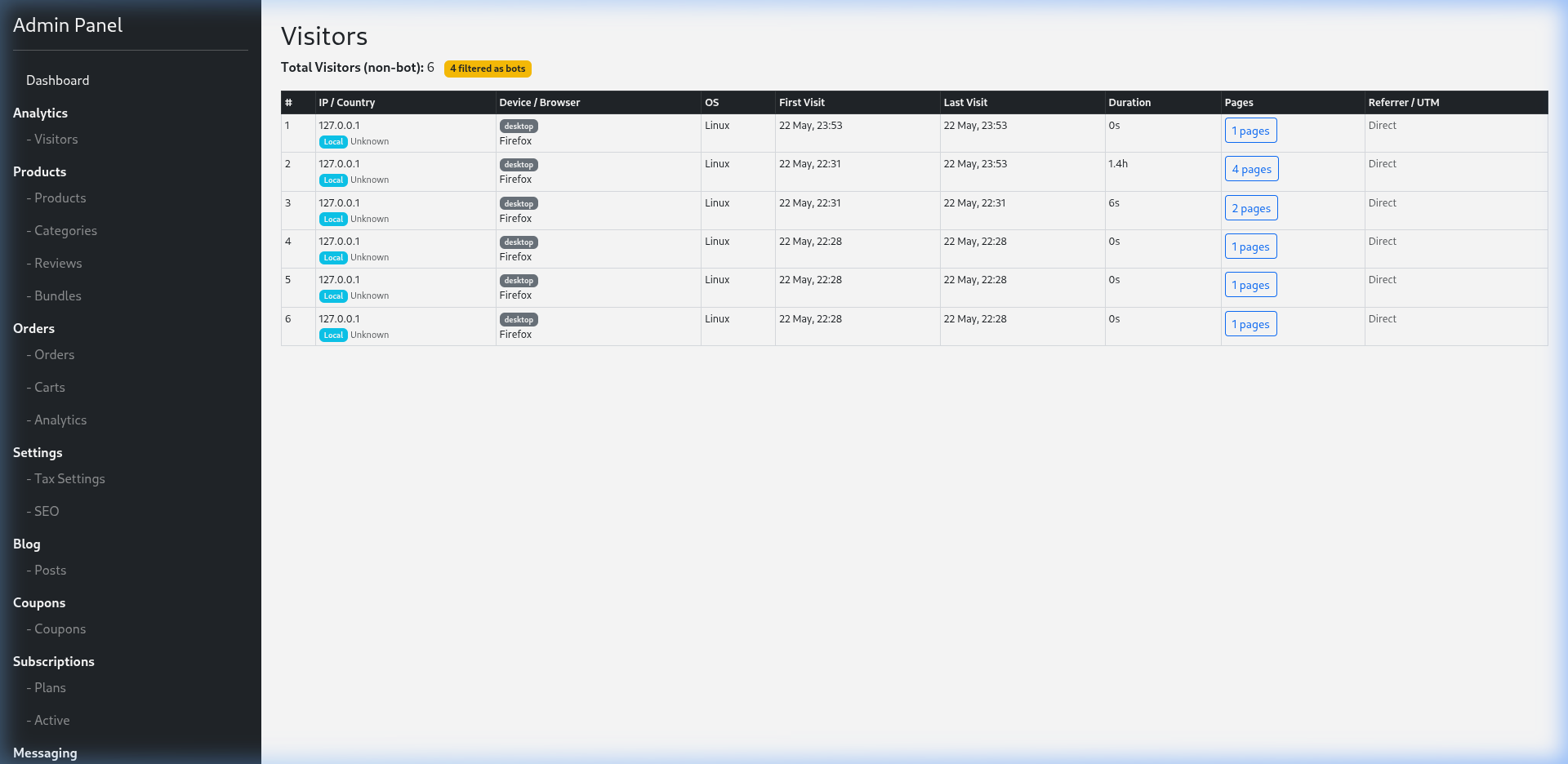Click the '6s' duration value
Screen dimensions: 1568x764
click(x=1114, y=203)
